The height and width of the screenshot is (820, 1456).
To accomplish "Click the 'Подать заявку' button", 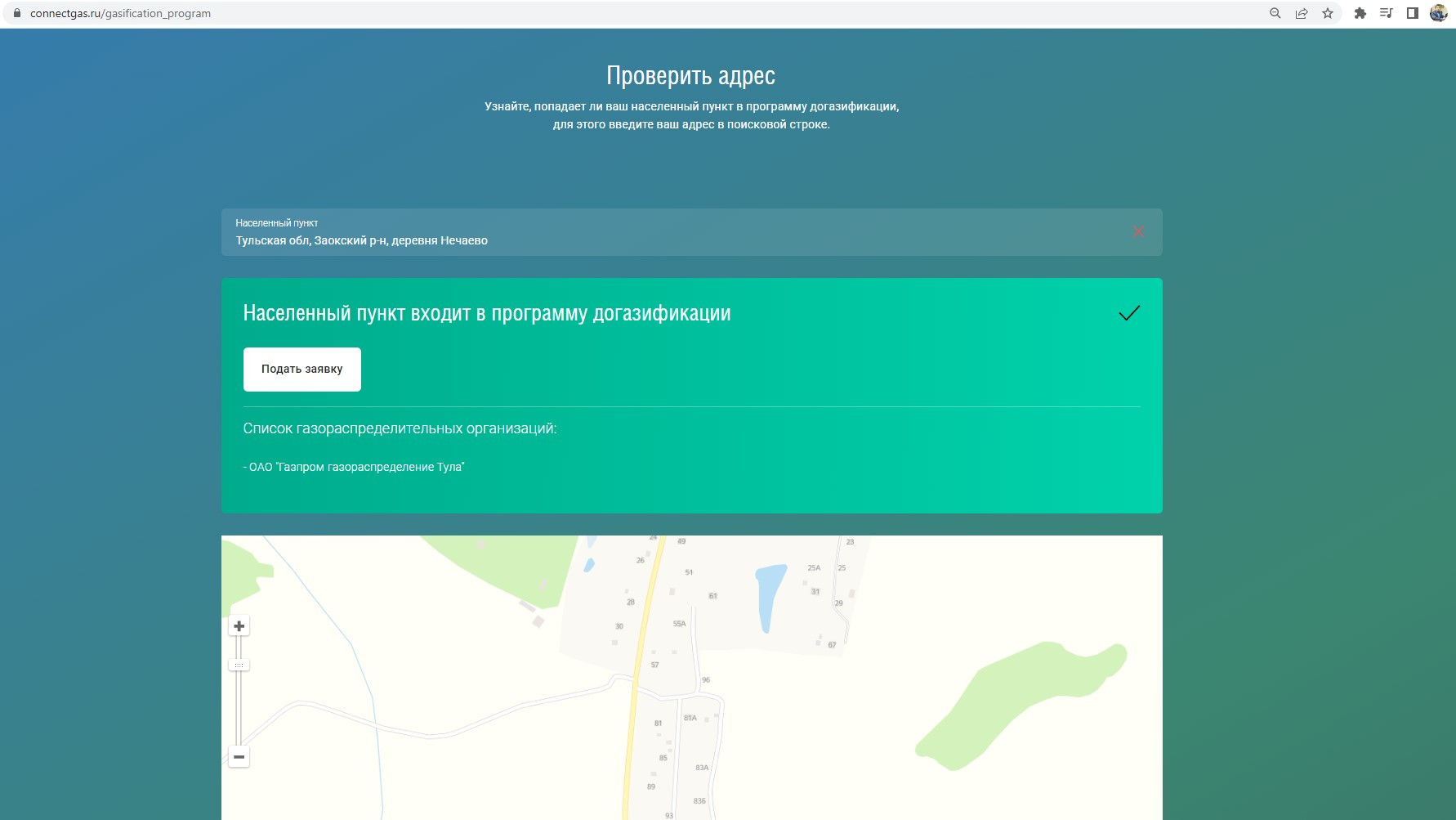I will [302, 370].
